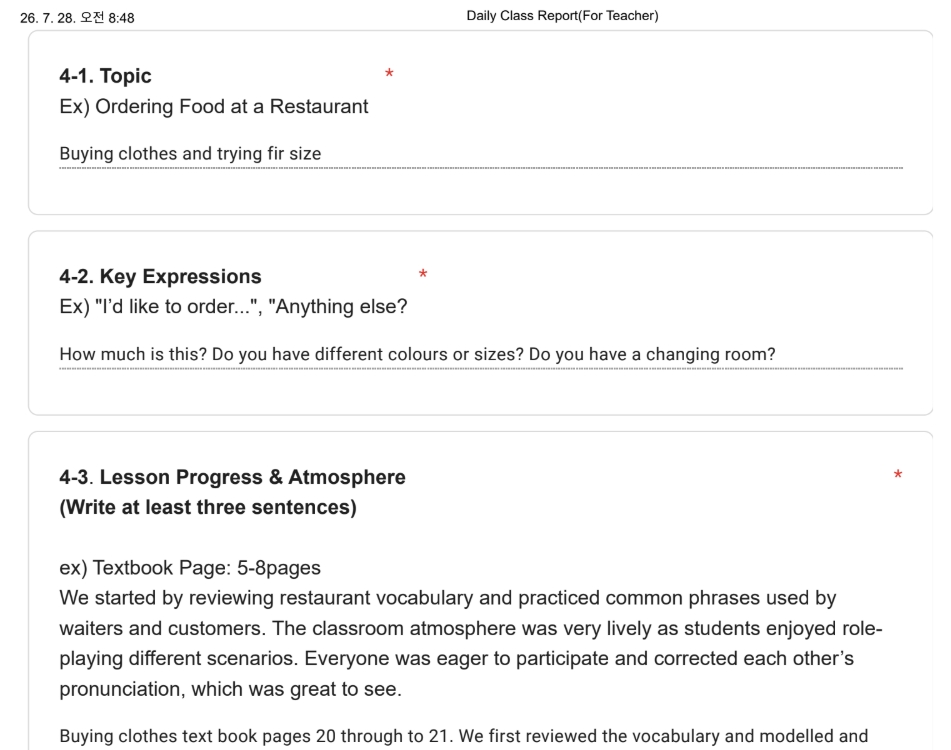Viewport: 951px width, 750px height.
Task: Click the Lesson Progress answer text
Action: coord(463,736)
